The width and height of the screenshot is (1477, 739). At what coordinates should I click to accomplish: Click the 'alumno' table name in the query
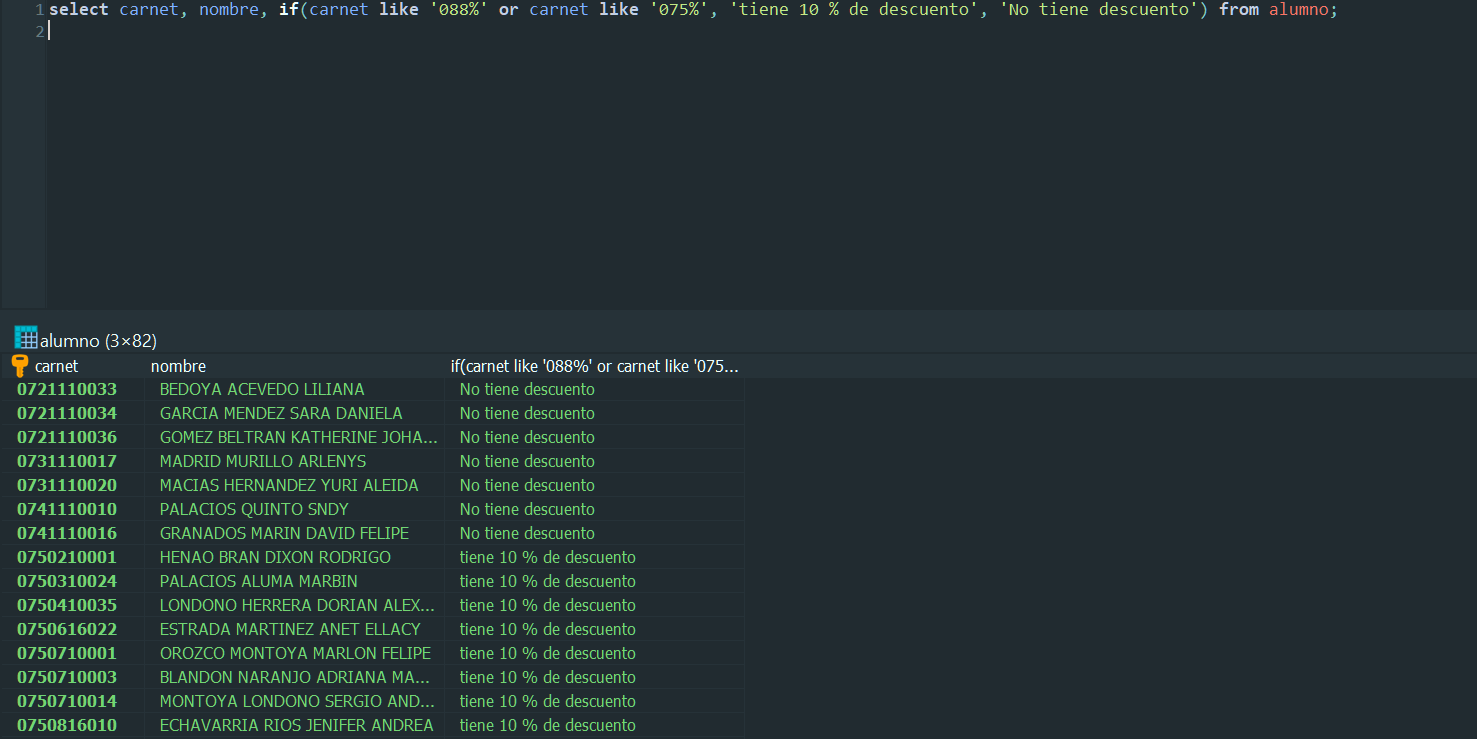[x=1298, y=9]
